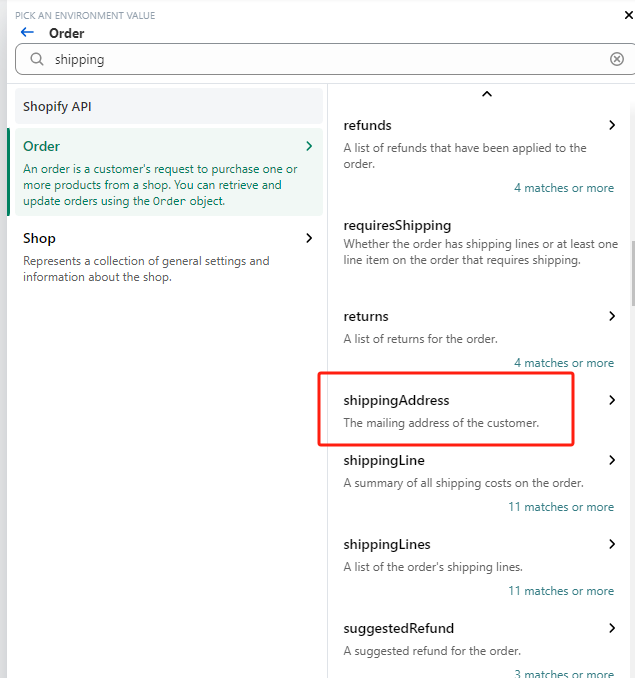
Task: Click the magnifier search icon
Action: pos(37,59)
